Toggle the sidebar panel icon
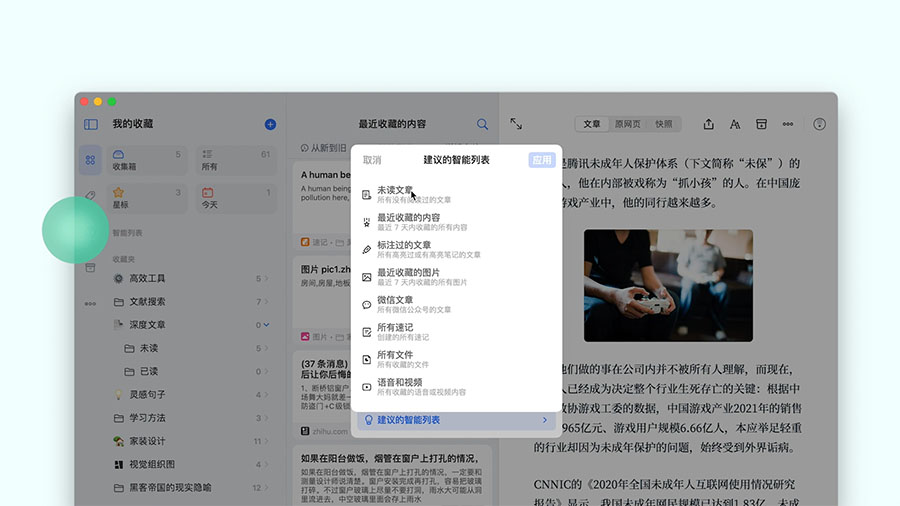This screenshot has width=900, height=506. click(x=91, y=124)
